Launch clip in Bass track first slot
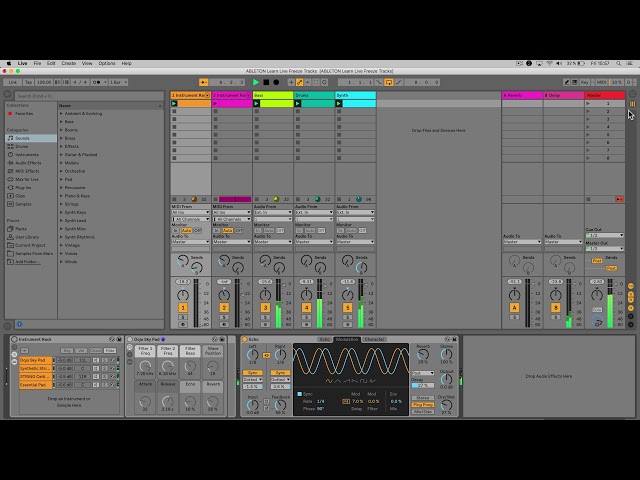 [x=256, y=104]
